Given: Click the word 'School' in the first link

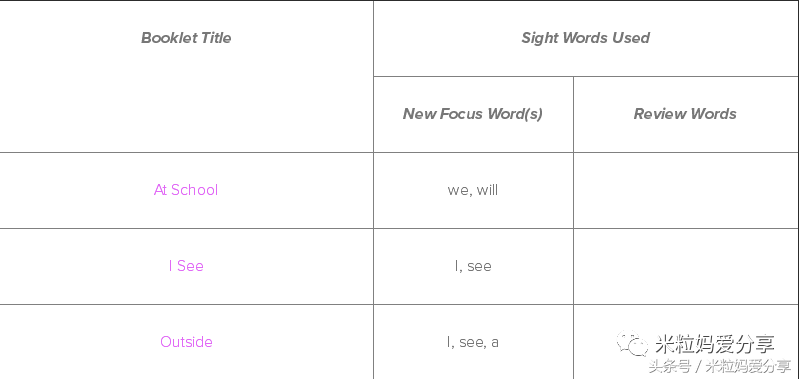Looking at the screenshot, I should (x=194, y=190).
